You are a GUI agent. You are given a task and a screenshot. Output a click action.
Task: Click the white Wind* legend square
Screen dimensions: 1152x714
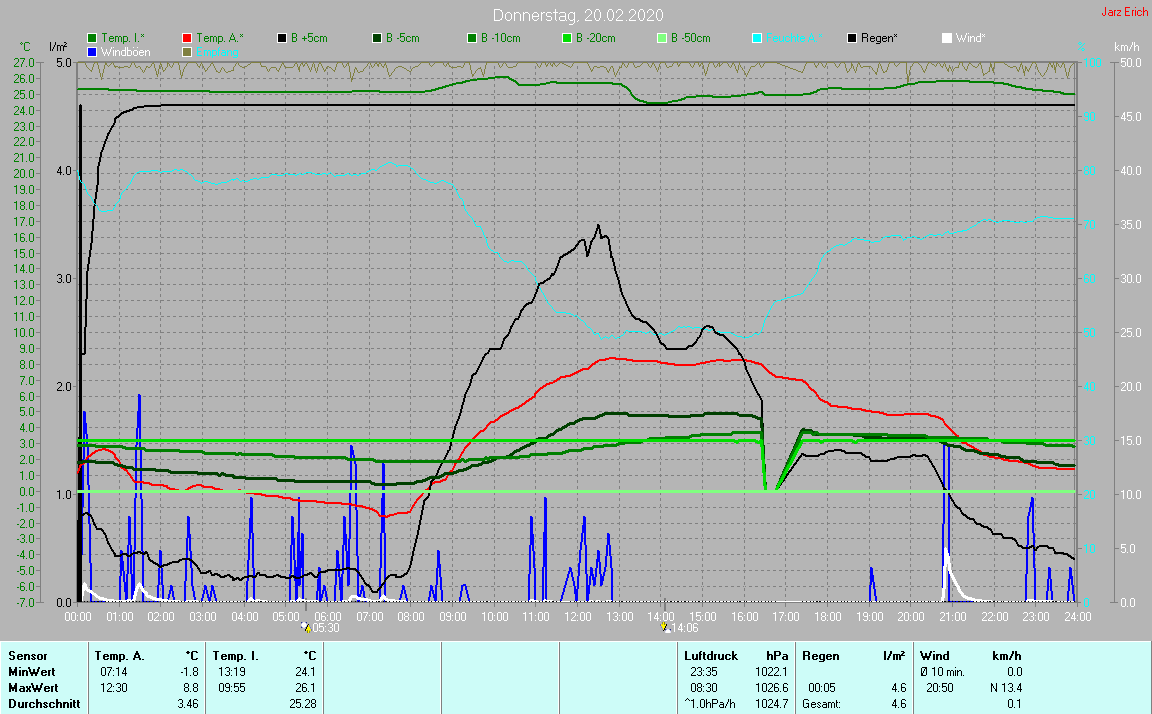[x=947, y=38]
